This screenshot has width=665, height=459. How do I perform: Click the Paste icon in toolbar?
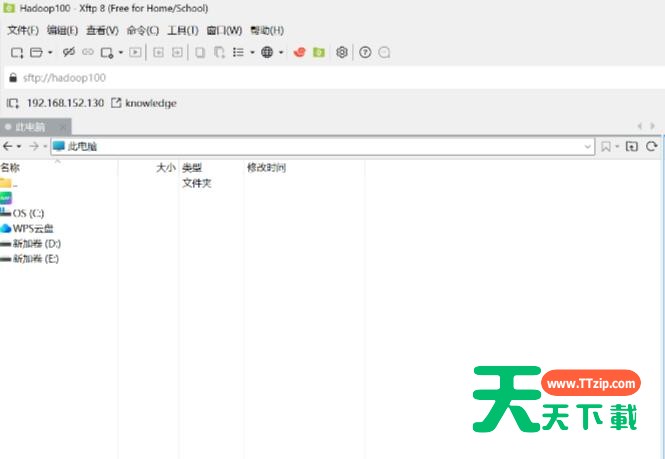tap(219, 53)
